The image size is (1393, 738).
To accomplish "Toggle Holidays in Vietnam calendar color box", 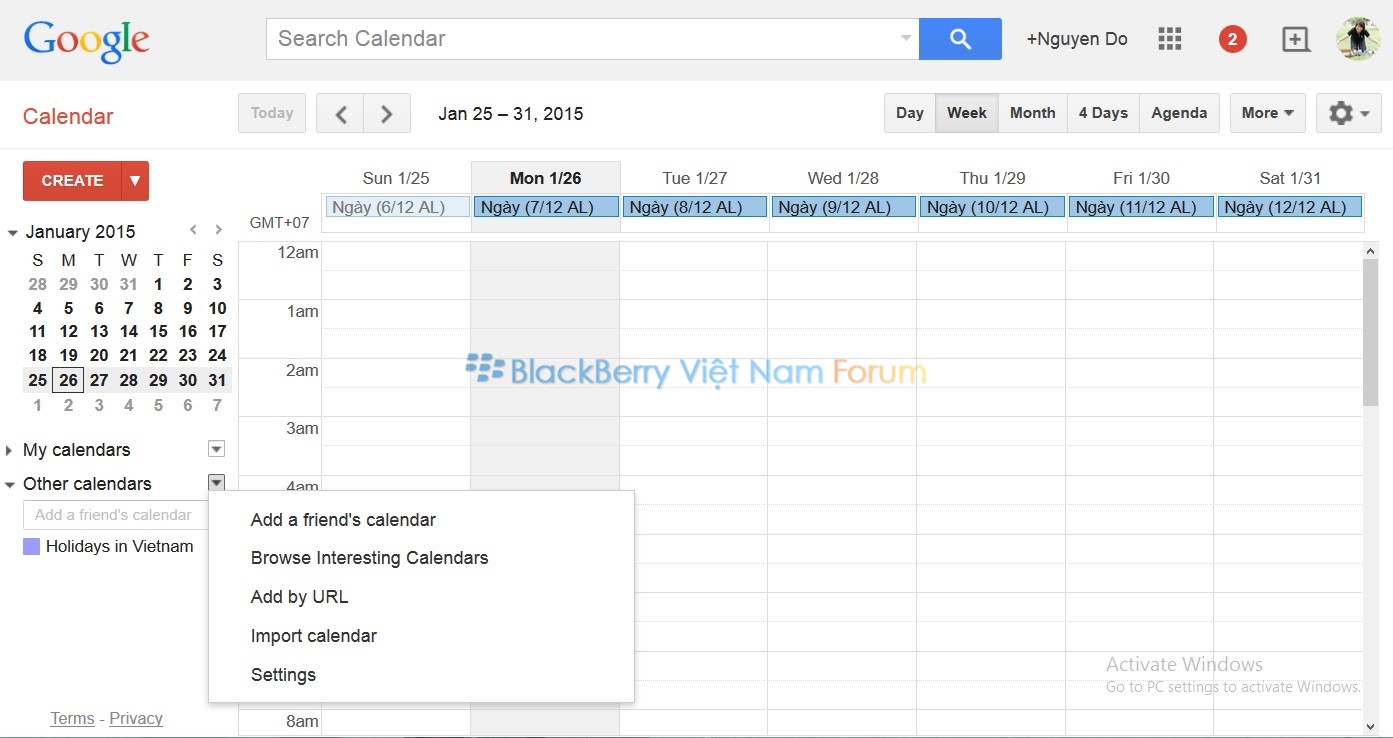I will click(31, 547).
